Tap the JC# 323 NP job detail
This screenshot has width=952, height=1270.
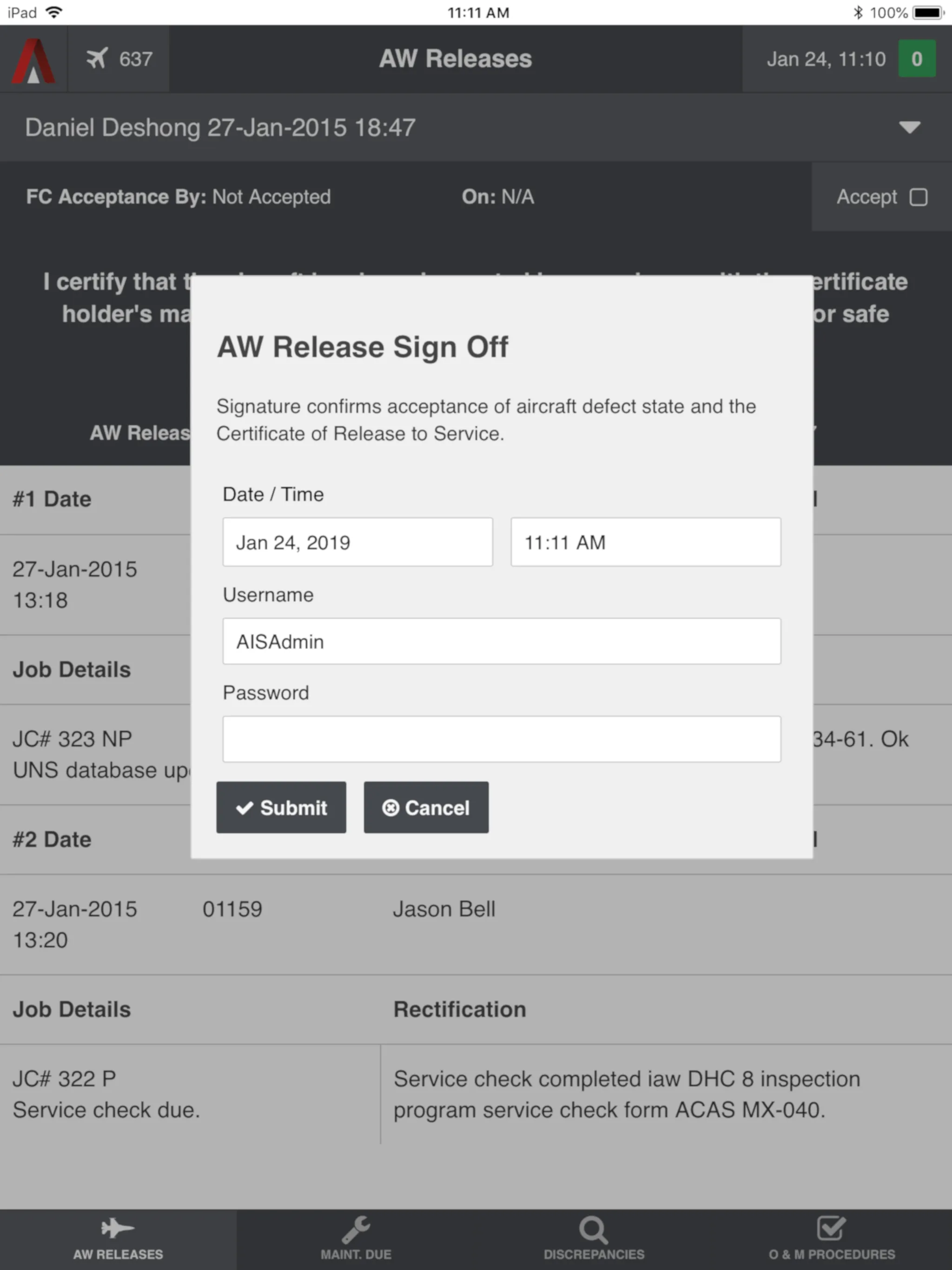101,754
